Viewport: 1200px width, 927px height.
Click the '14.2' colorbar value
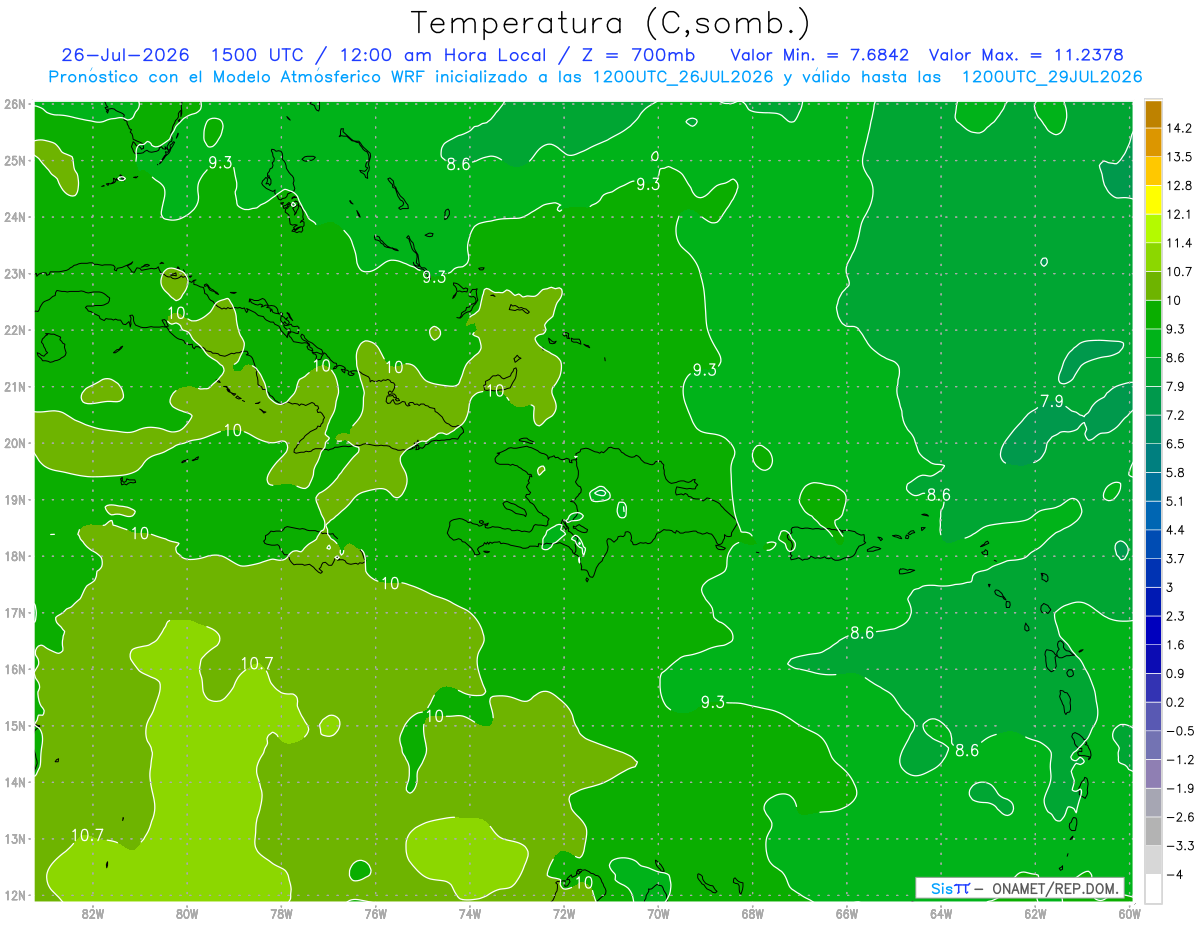pyautogui.click(x=1178, y=128)
